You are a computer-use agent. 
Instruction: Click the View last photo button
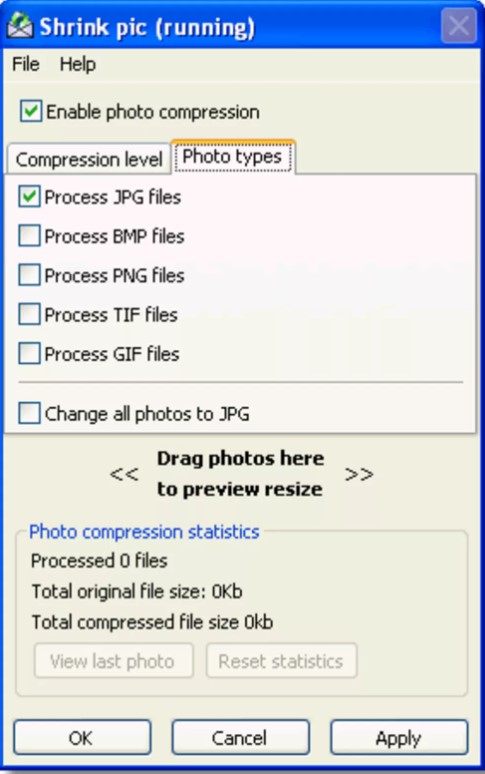pyautogui.click(x=113, y=661)
